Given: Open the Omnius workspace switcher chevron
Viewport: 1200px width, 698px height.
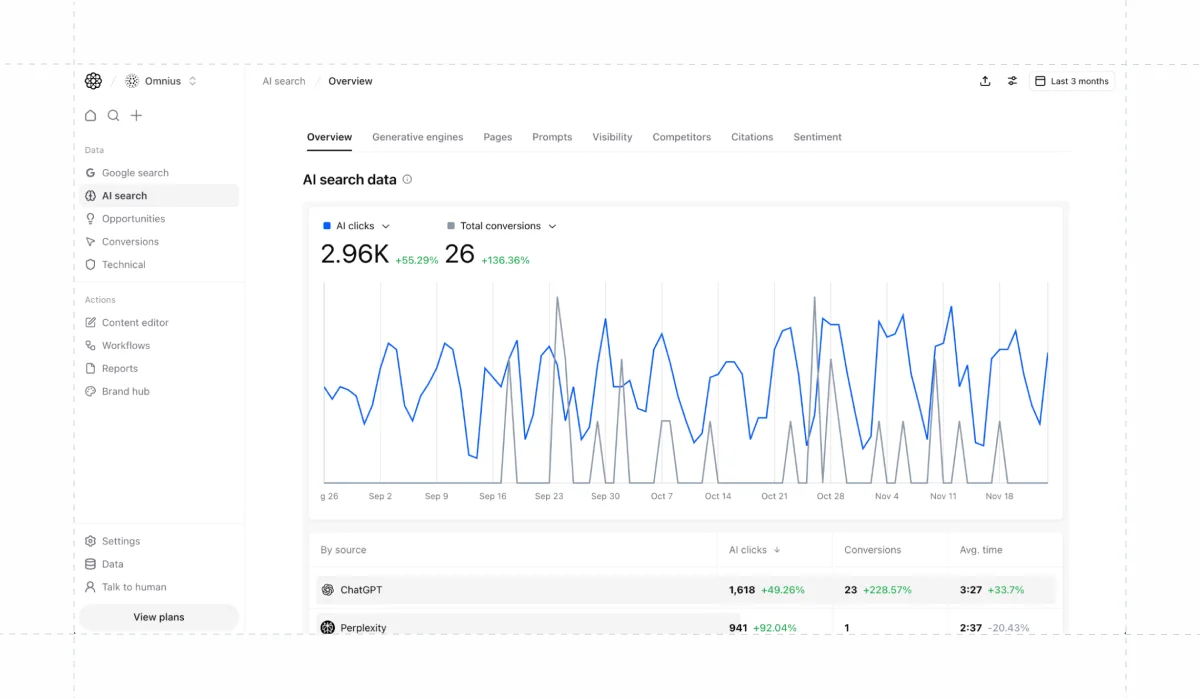Looking at the screenshot, I should pyautogui.click(x=191, y=81).
